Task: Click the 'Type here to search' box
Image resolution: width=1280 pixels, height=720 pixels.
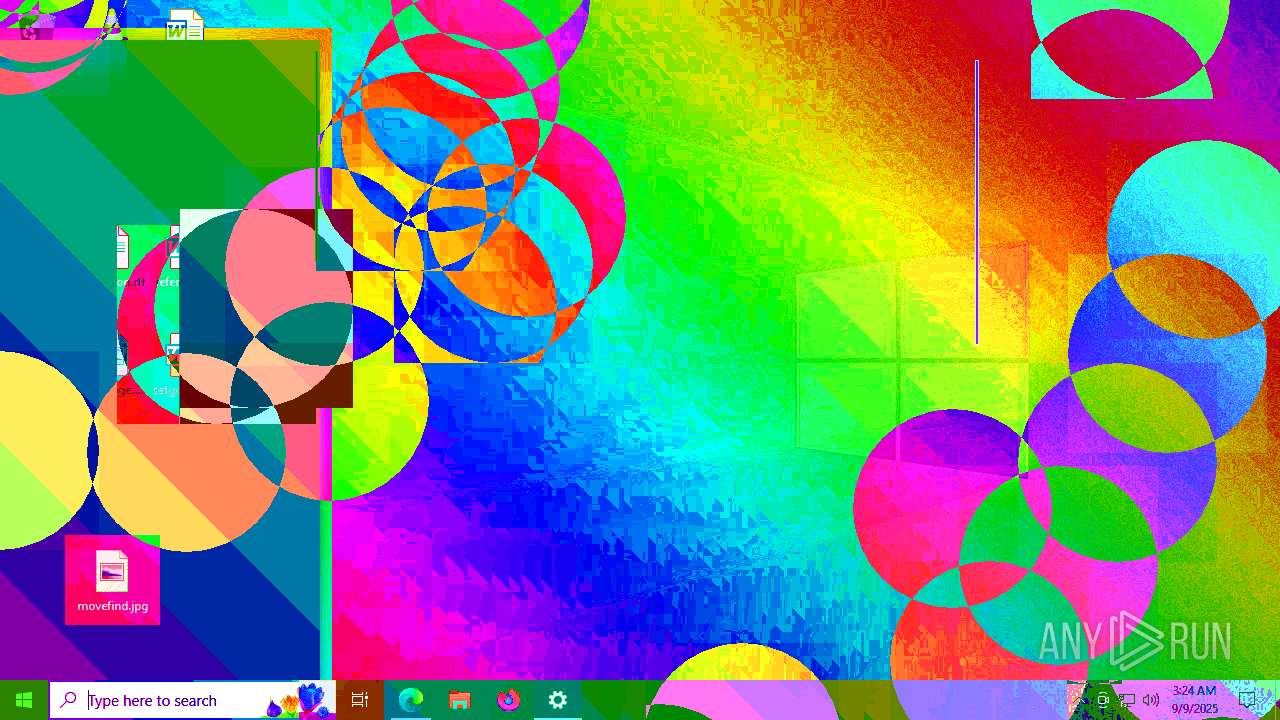Action: [192, 700]
